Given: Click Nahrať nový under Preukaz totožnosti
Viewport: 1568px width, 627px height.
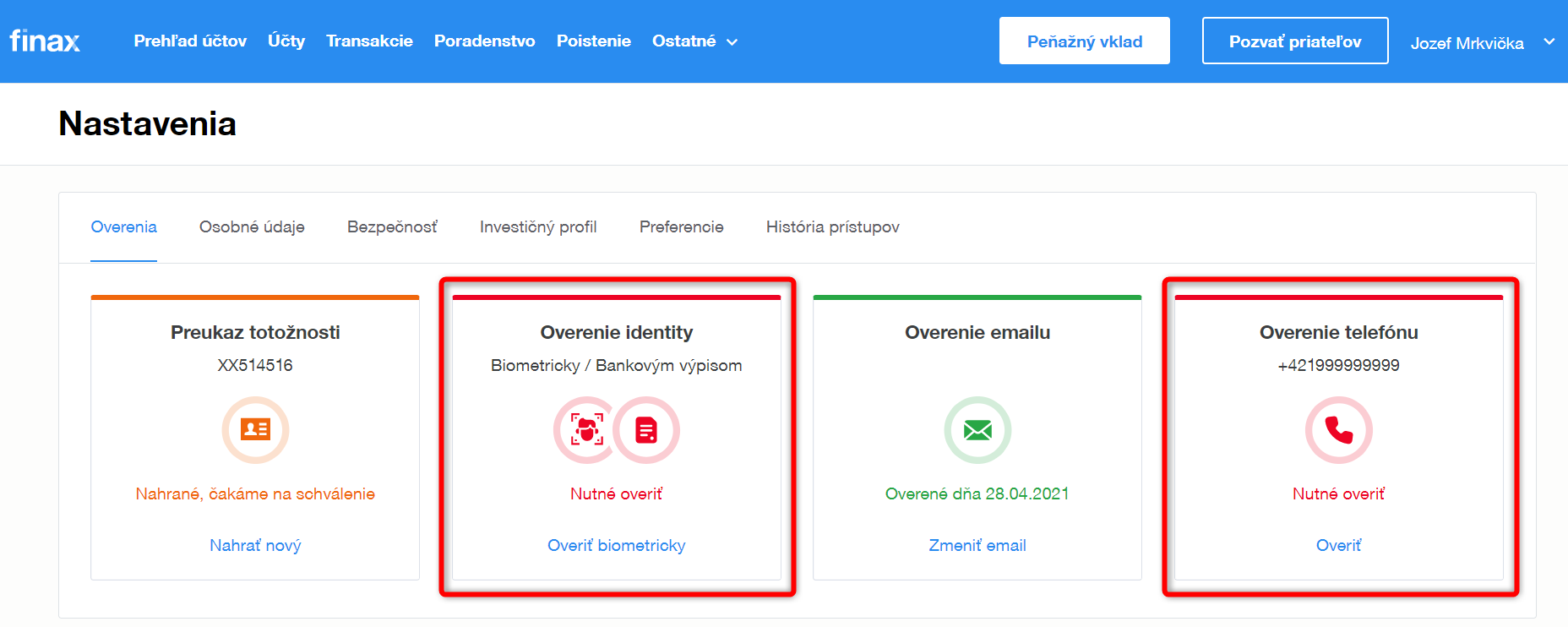Looking at the screenshot, I should click(255, 546).
